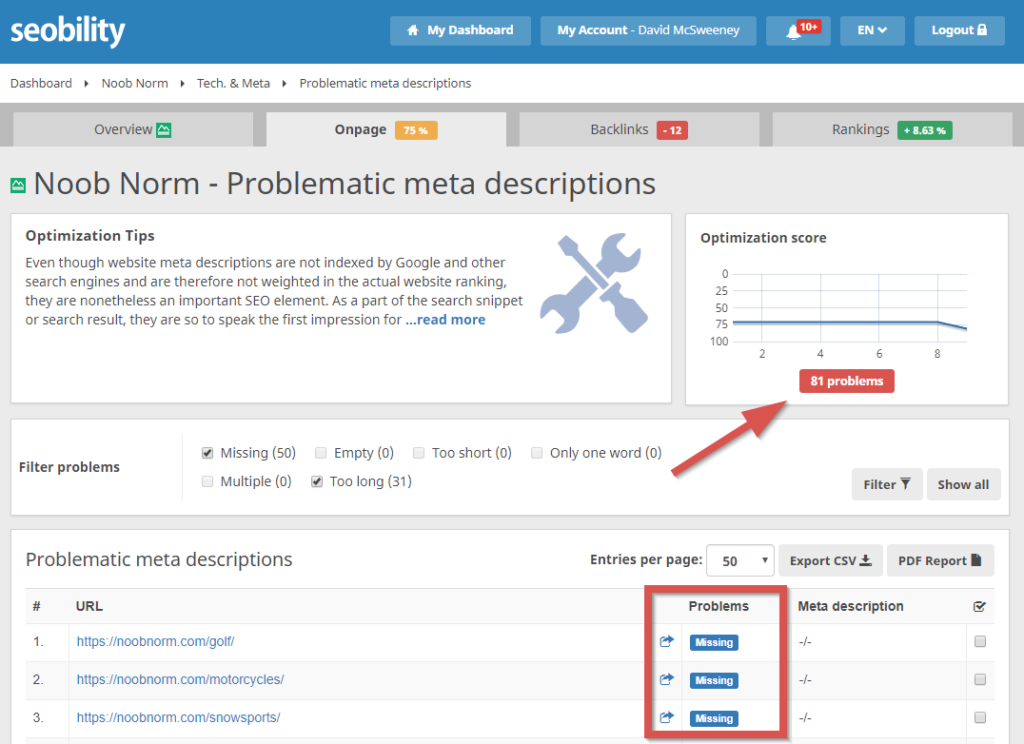Click the 81 problems badge
This screenshot has width=1024, height=744.
point(846,381)
